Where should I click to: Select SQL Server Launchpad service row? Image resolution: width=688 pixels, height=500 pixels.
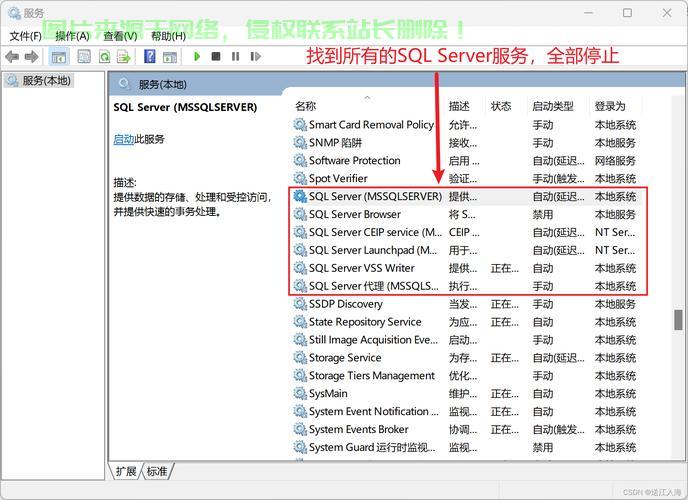pyautogui.click(x=465, y=250)
